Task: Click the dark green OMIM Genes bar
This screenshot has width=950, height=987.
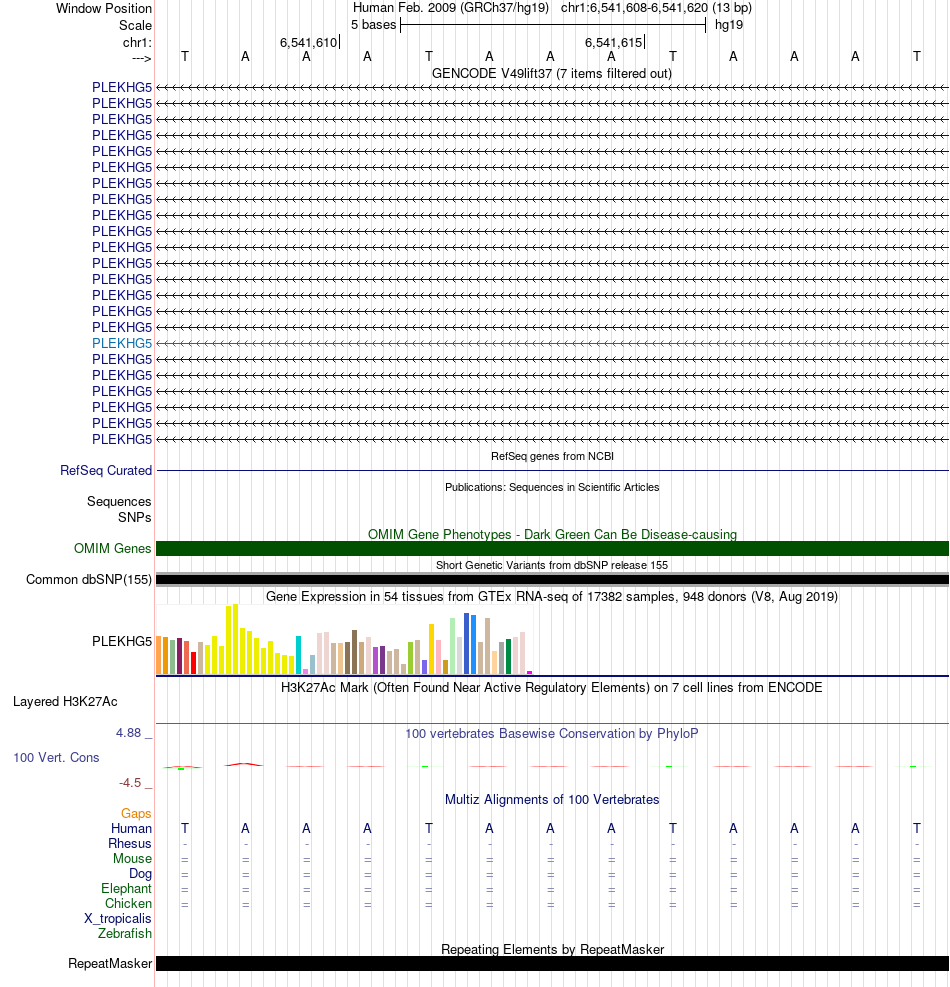Action: 552,548
